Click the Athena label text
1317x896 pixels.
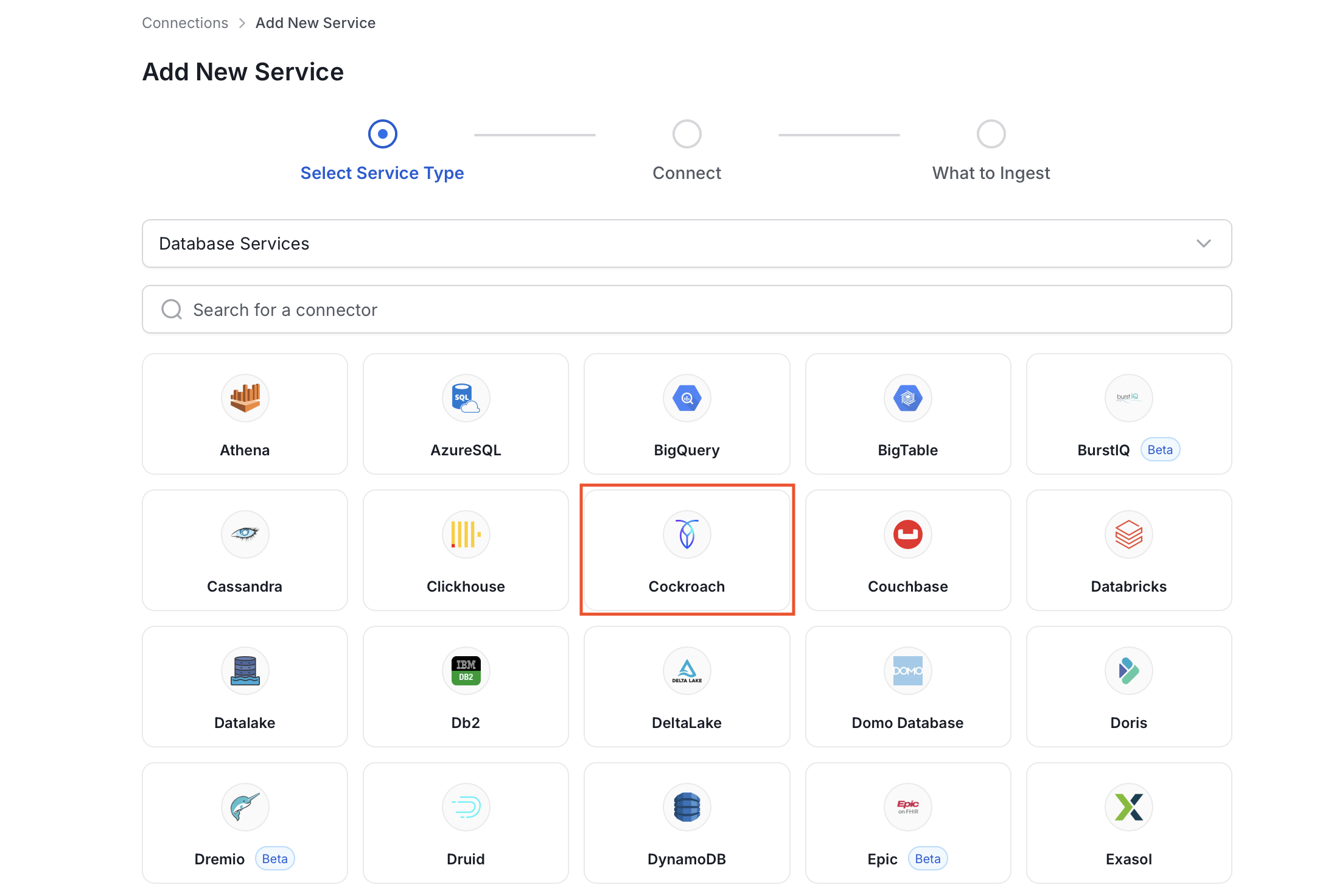click(x=245, y=450)
